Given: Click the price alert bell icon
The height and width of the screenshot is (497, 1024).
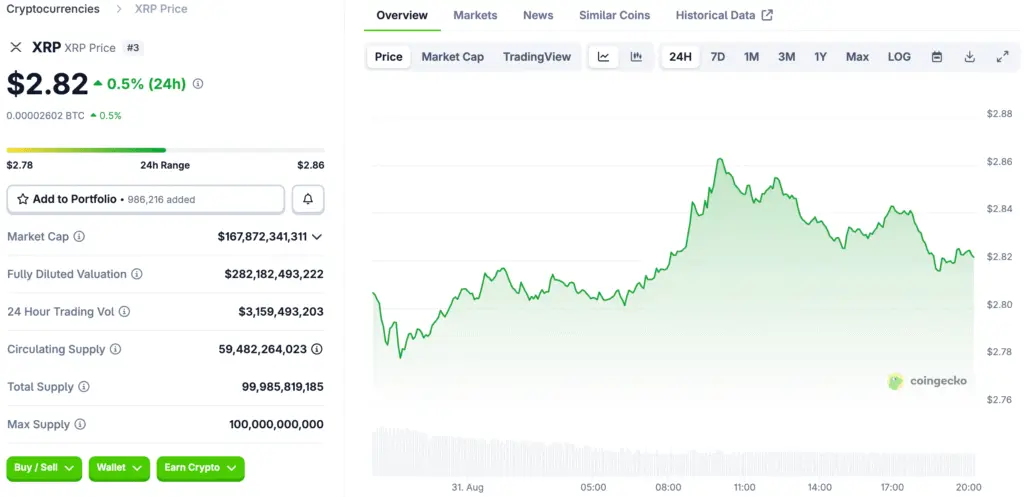Looking at the screenshot, I should point(308,199).
